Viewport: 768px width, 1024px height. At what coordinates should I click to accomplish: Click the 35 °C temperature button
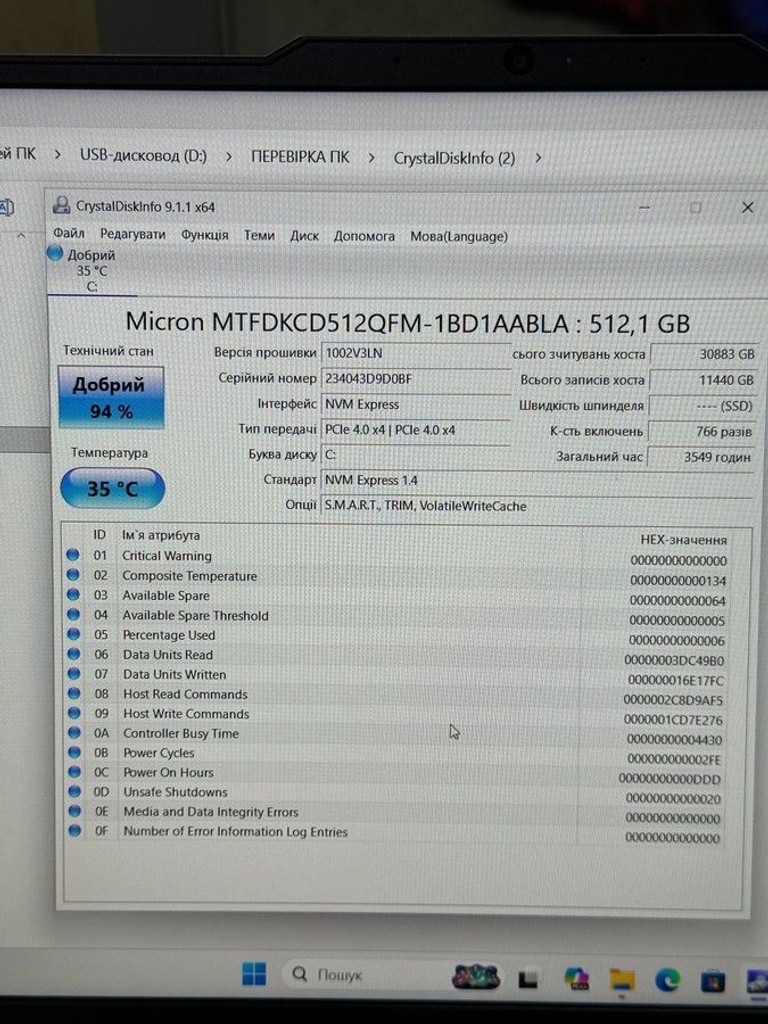pos(112,488)
